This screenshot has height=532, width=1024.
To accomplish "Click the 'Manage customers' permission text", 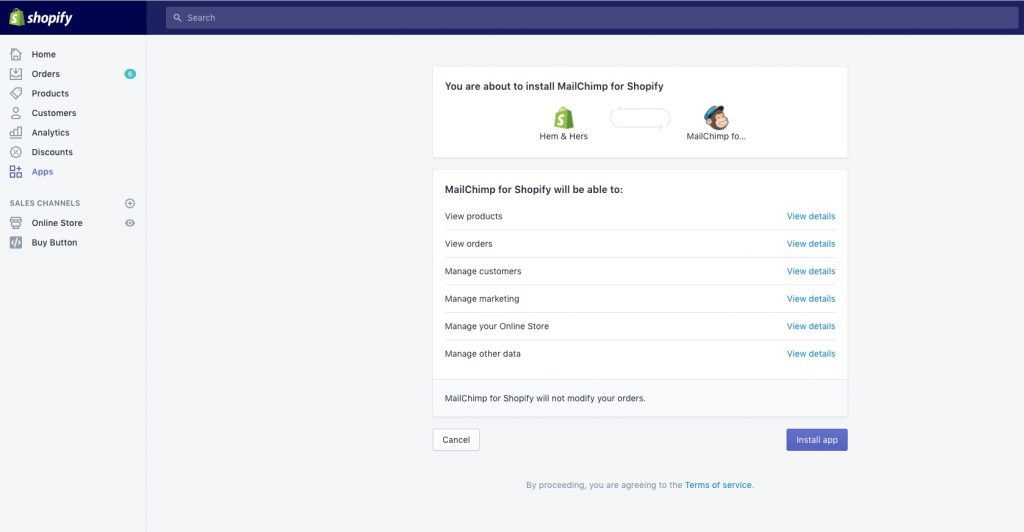I will pyautogui.click(x=483, y=271).
